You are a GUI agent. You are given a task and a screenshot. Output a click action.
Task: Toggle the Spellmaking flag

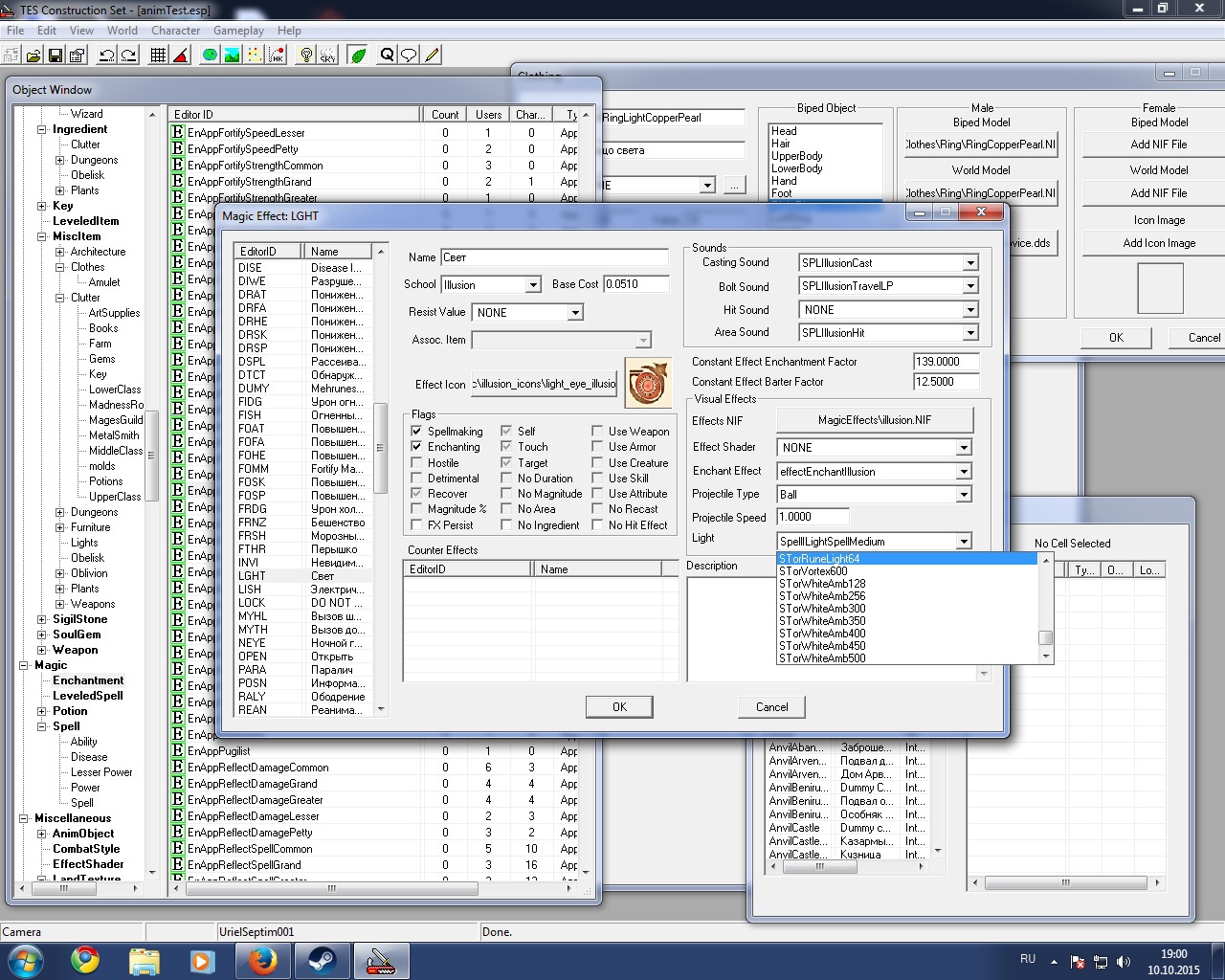tap(417, 432)
